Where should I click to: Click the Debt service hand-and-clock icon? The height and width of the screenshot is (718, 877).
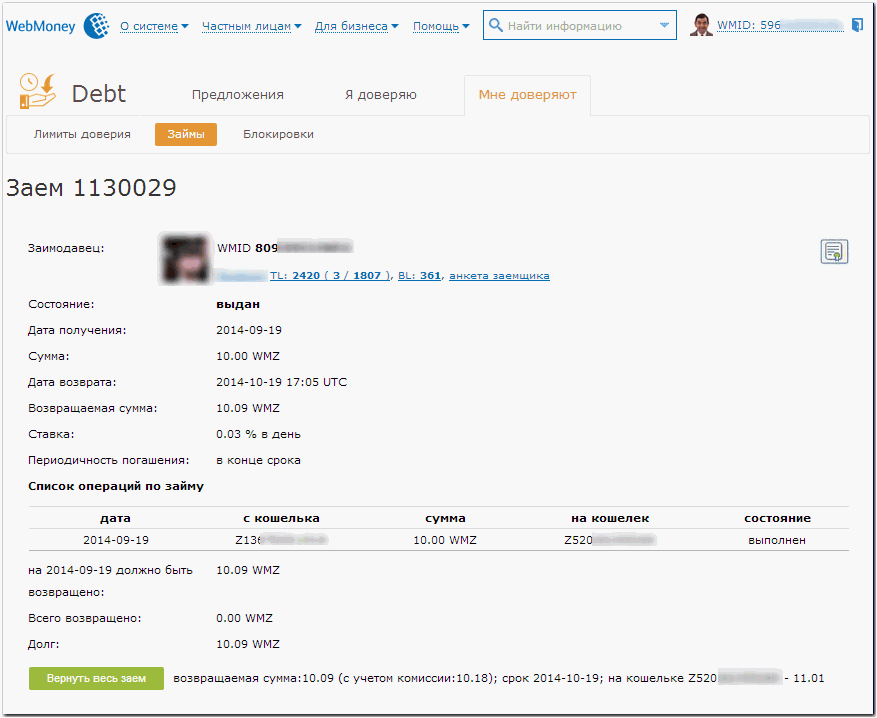coord(38,91)
